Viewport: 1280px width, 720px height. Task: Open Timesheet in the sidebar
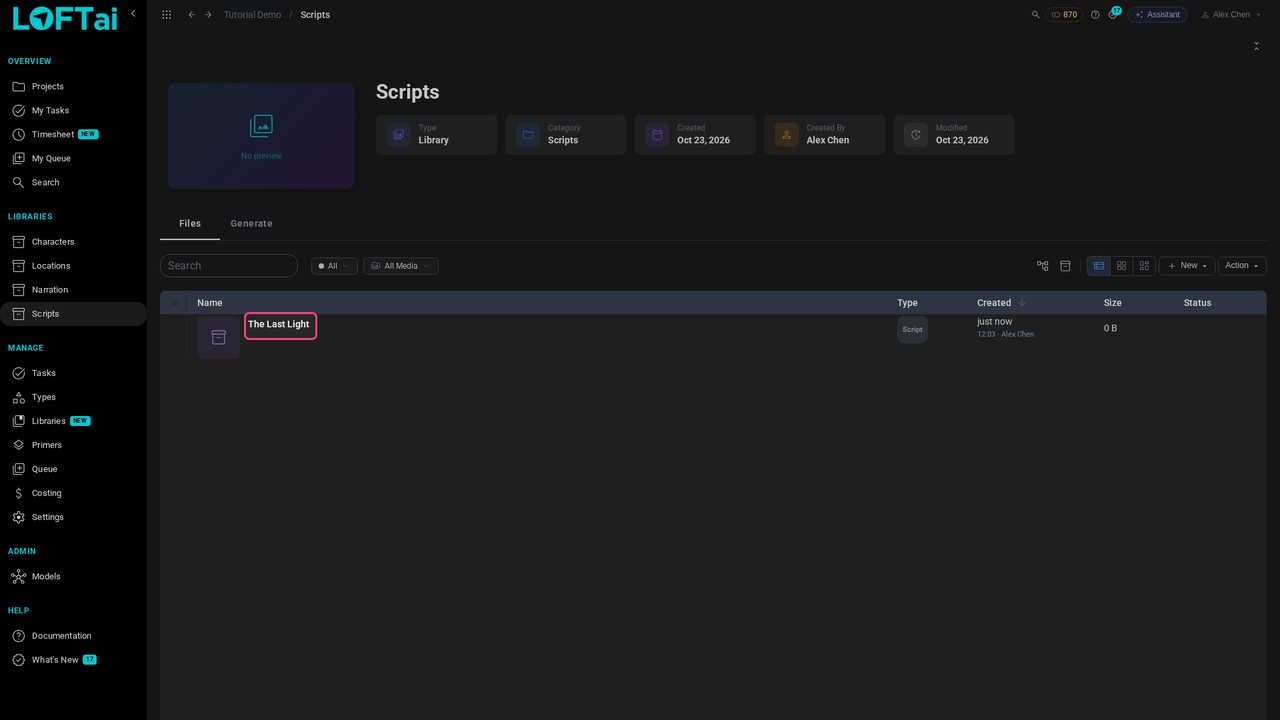(73, 135)
